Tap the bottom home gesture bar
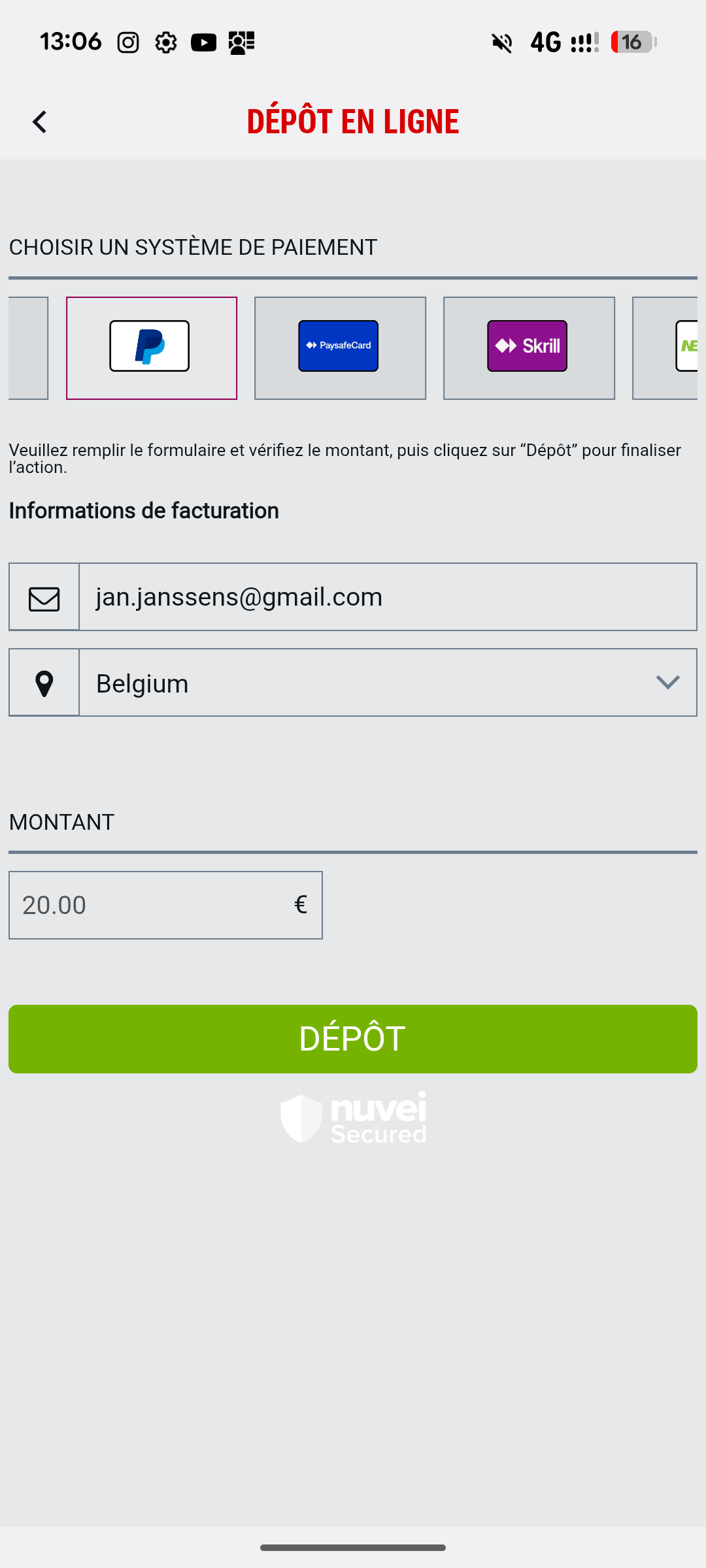This screenshot has height=1568, width=706. pyautogui.click(x=353, y=1547)
